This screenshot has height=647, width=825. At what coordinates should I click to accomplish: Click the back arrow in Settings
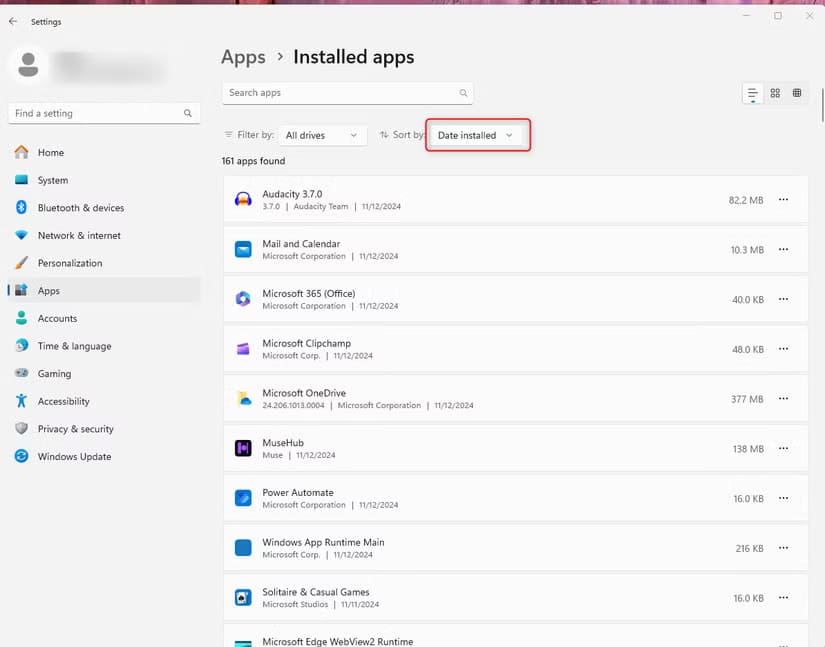pos(13,21)
